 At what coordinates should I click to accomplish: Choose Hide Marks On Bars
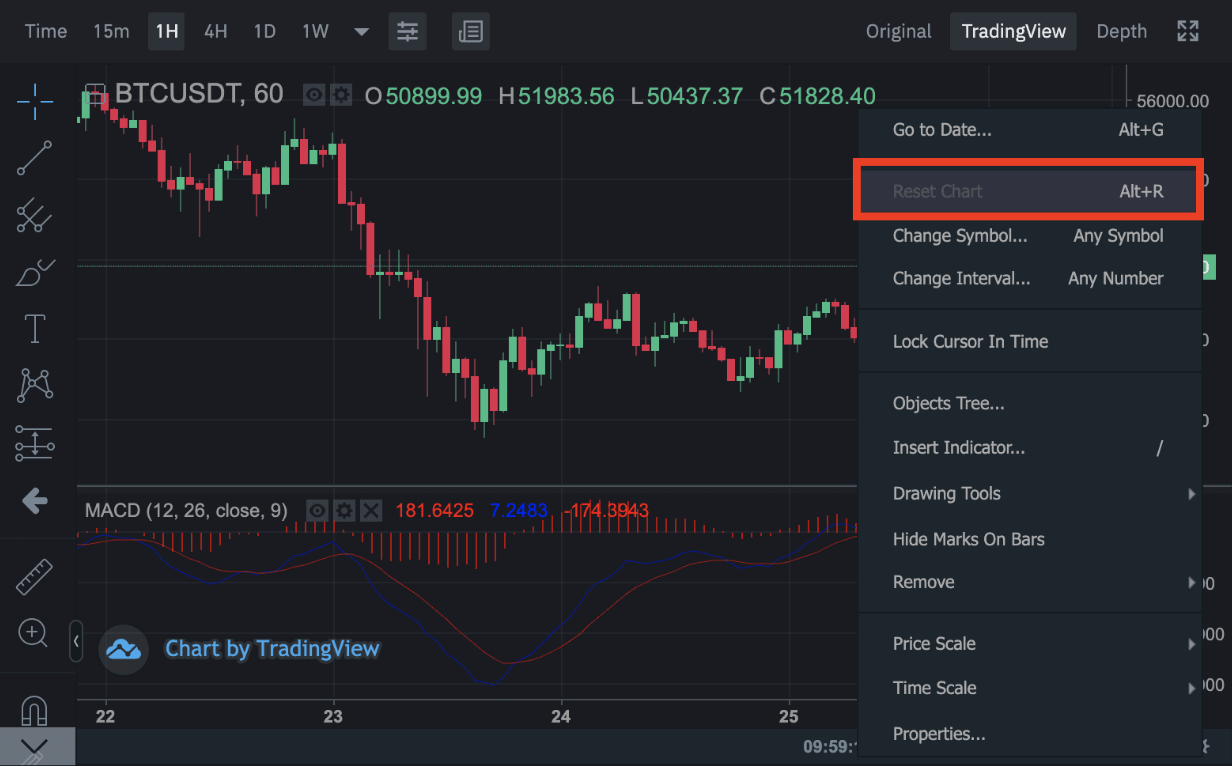point(1030,539)
